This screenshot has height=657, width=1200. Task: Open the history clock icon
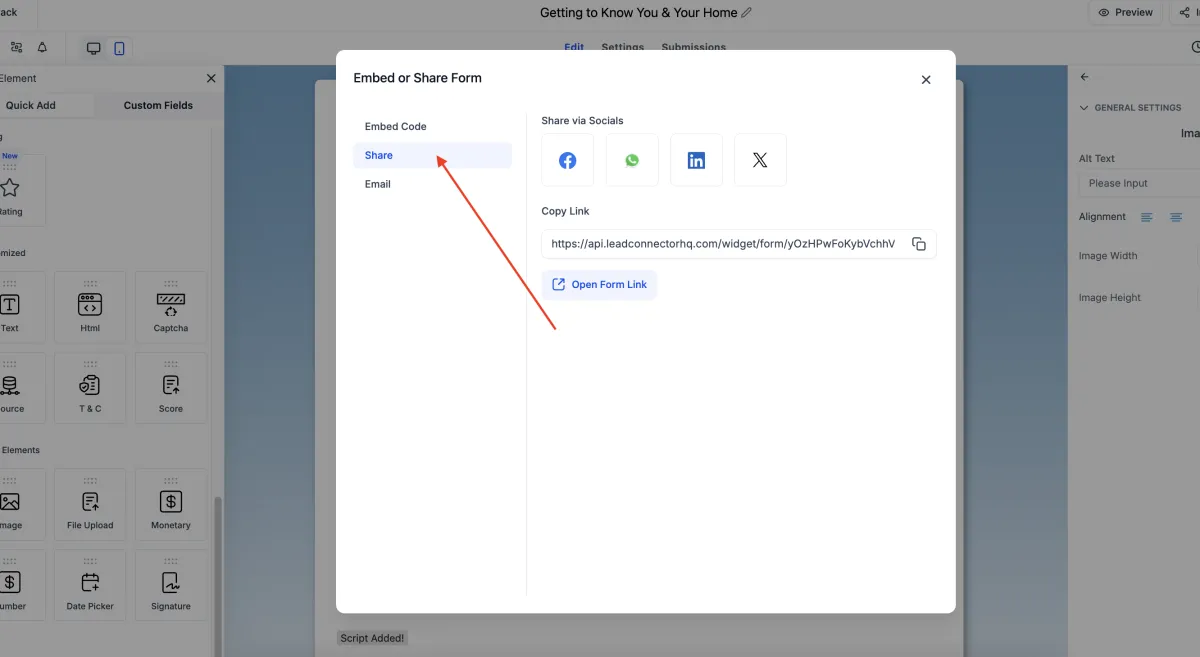point(1196,47)
